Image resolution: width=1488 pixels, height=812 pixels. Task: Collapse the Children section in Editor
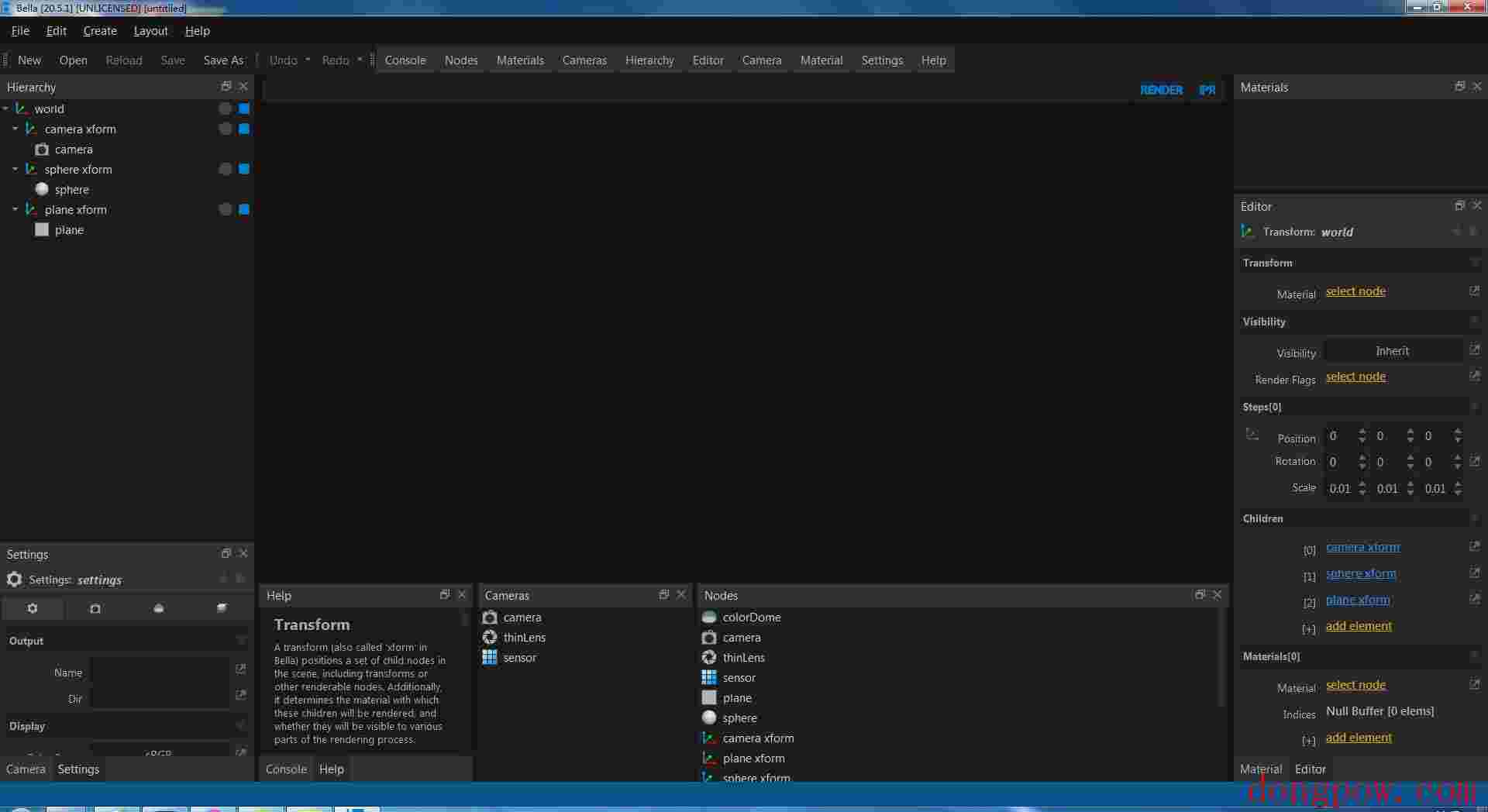point(1475,518)
